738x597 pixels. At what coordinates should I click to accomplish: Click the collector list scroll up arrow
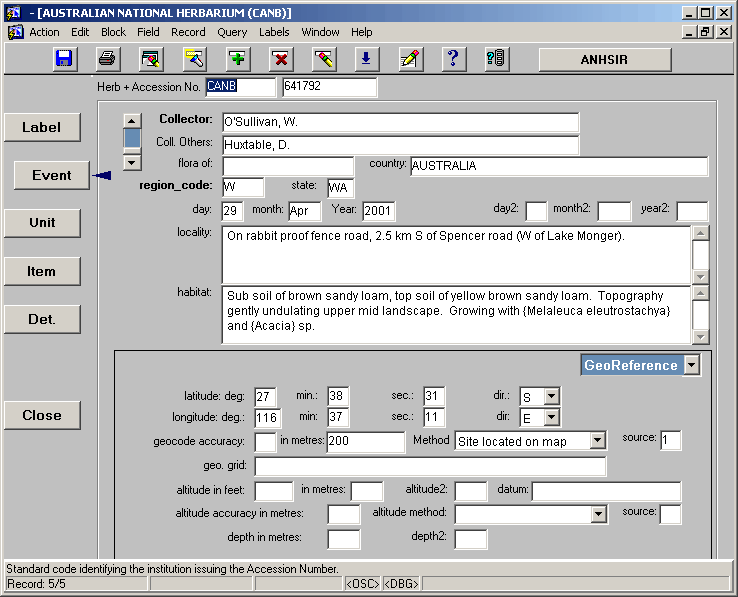pyautogui.click(x=132, y=121)
